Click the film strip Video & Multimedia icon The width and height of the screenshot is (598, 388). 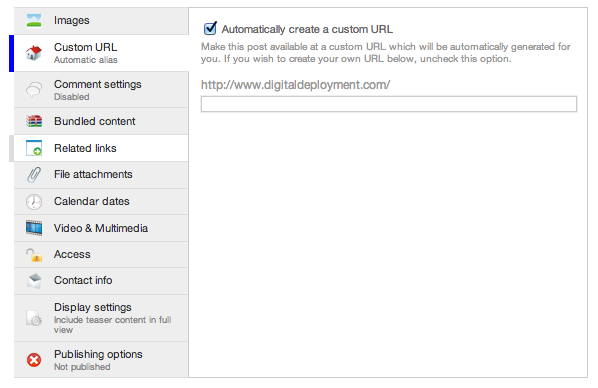coord(34,228)
